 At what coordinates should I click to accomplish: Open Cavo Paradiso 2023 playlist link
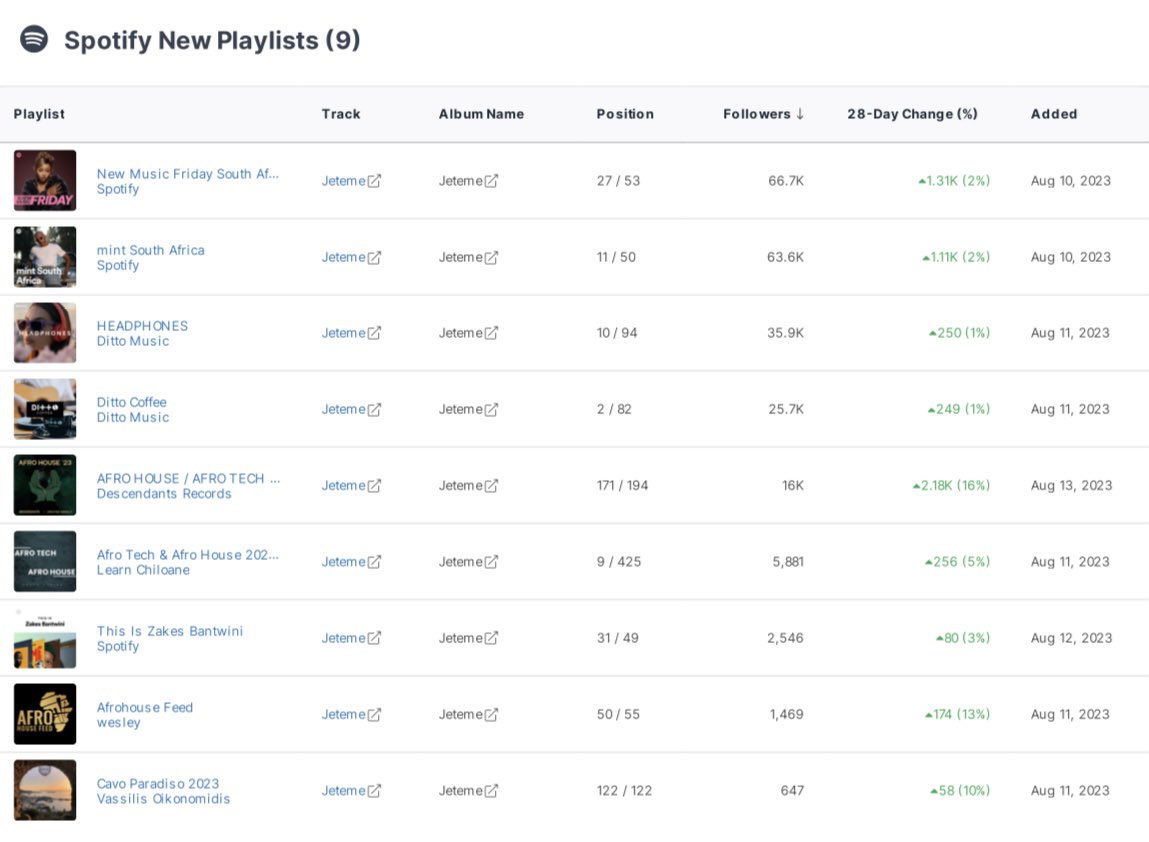(x=158, y=783)
